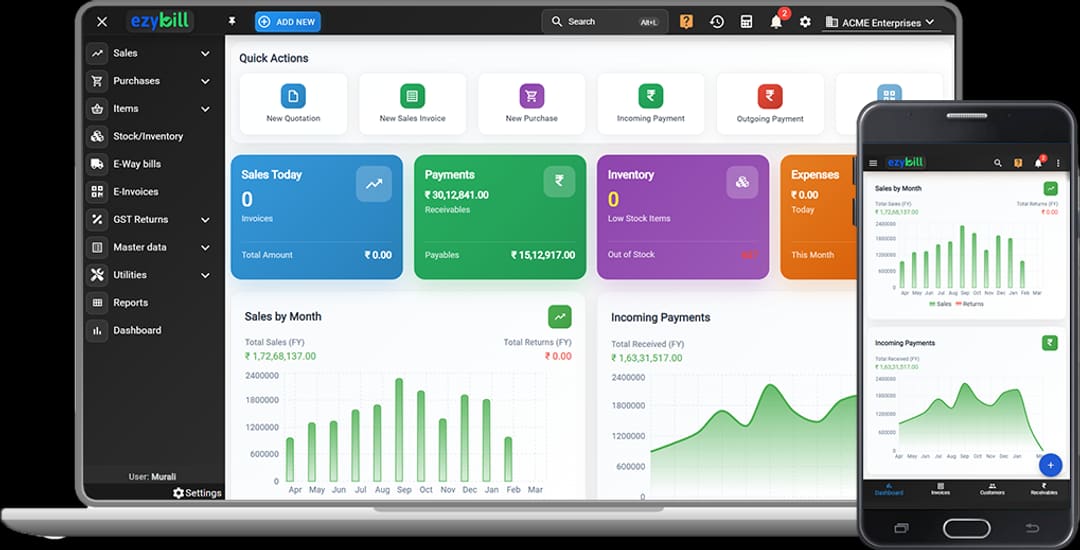Open the ACME Enterprises company dropdown
Image resolution: width=1080 pixels, height=550 pixels.
880,22
